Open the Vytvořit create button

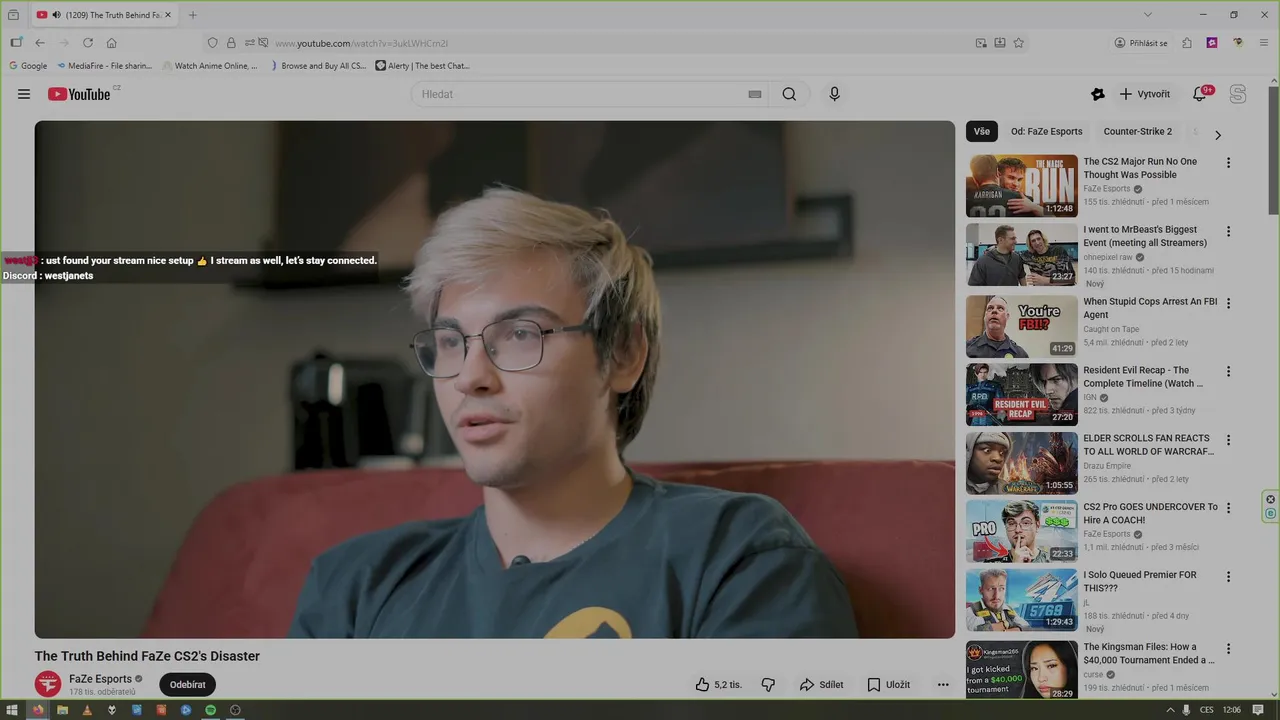pyautogui.click(x=1145, y=94)
